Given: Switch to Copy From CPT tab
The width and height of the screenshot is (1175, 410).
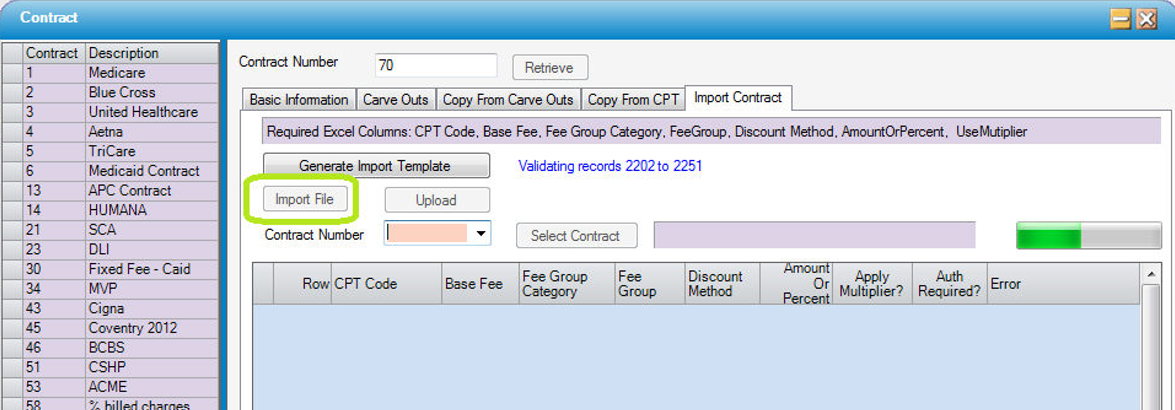Looking at the screenshot, I should 633,100.
